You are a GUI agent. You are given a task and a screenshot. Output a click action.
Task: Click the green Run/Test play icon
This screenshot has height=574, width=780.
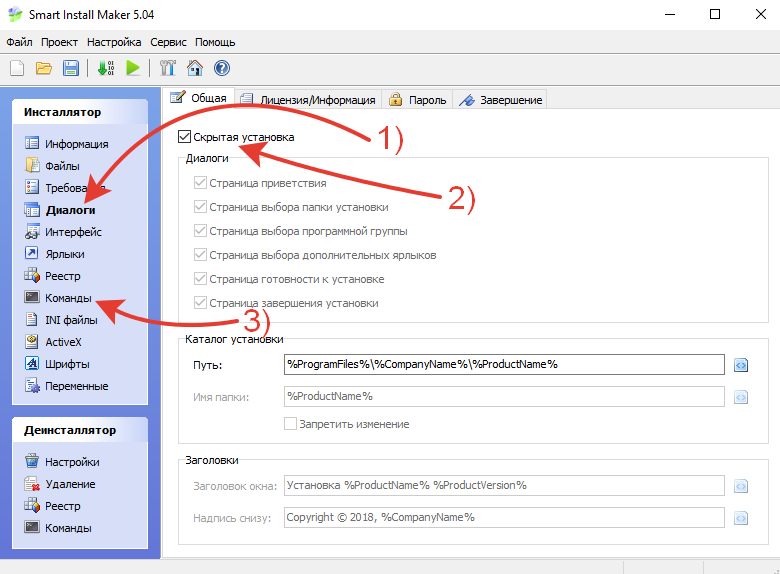point(133,68)
